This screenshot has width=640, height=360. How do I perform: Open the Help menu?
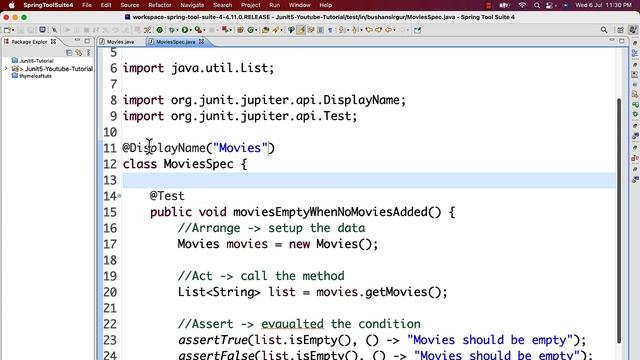pos(326,5)
